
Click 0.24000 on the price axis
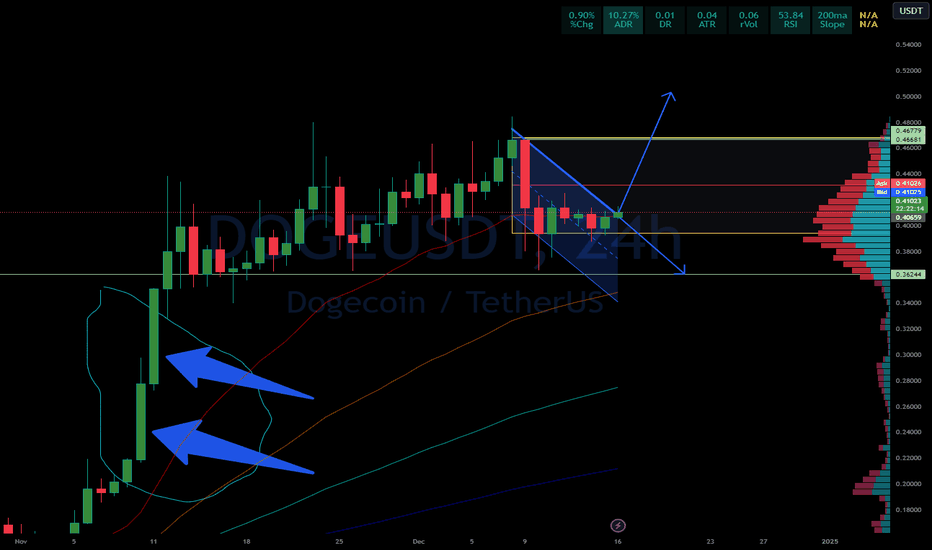(908, 432)
